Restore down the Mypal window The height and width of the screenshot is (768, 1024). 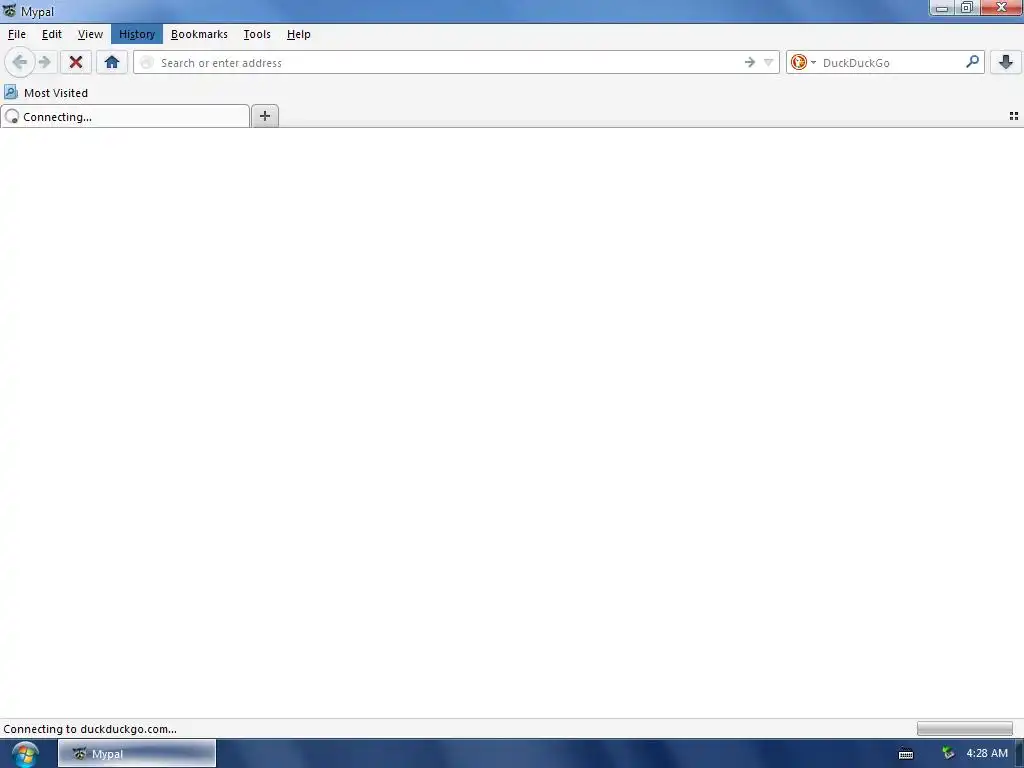tap(967, 8)
